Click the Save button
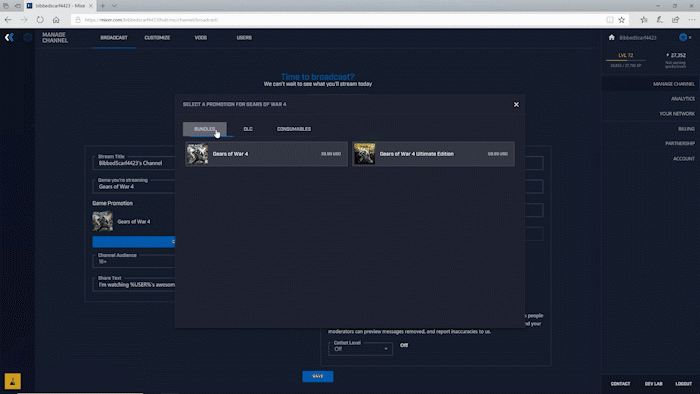 click(x=318, y=376)
